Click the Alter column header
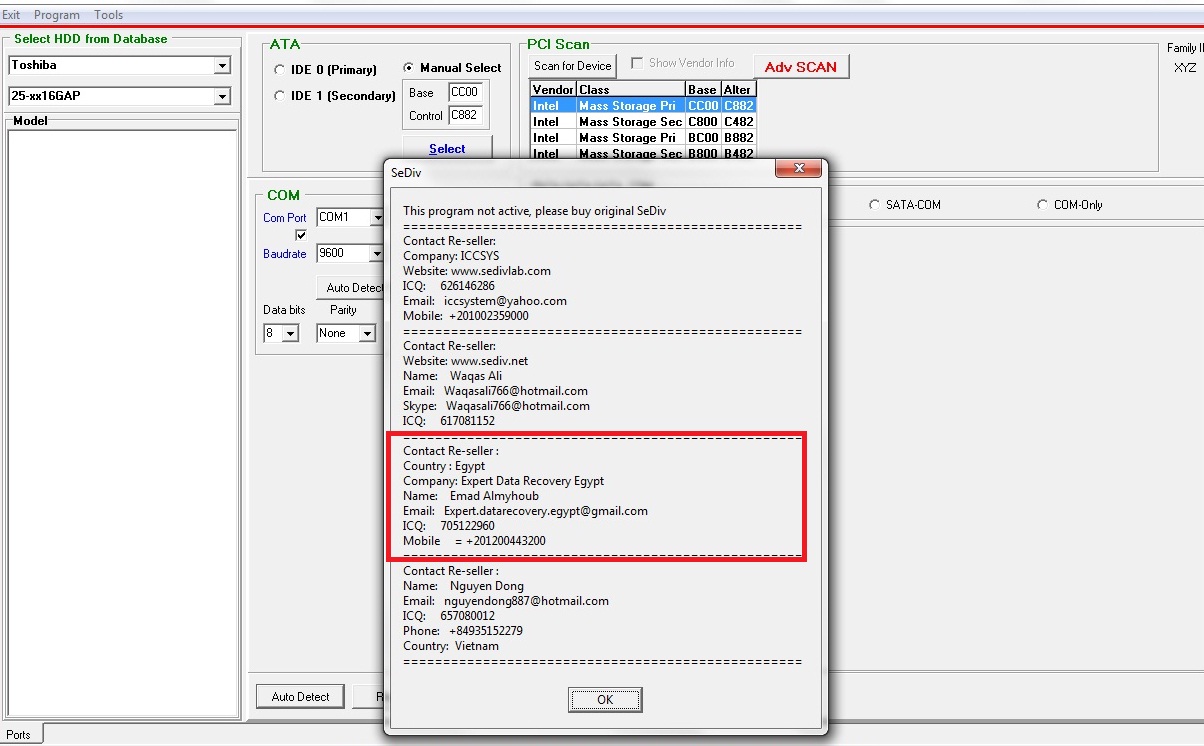 click(x=738, y=90)
